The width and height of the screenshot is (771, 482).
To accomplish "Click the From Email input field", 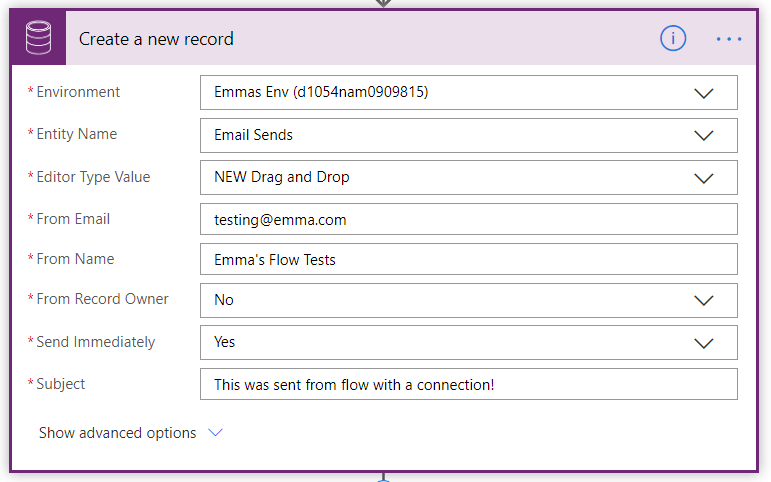I will tap(468, 219).
